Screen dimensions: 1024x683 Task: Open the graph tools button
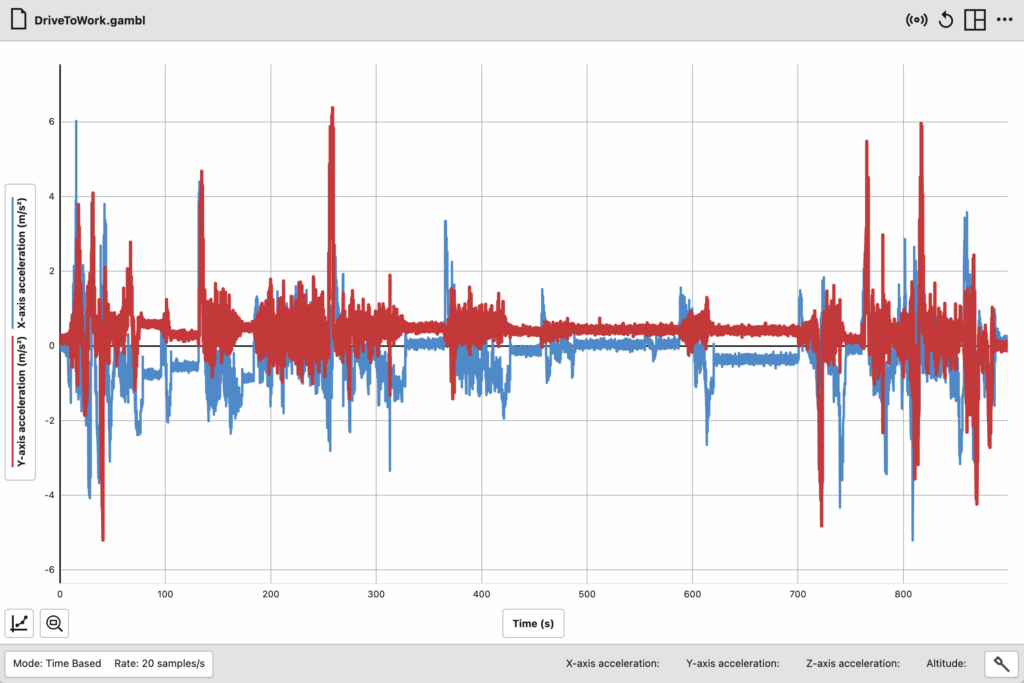(x=20, y=623)
